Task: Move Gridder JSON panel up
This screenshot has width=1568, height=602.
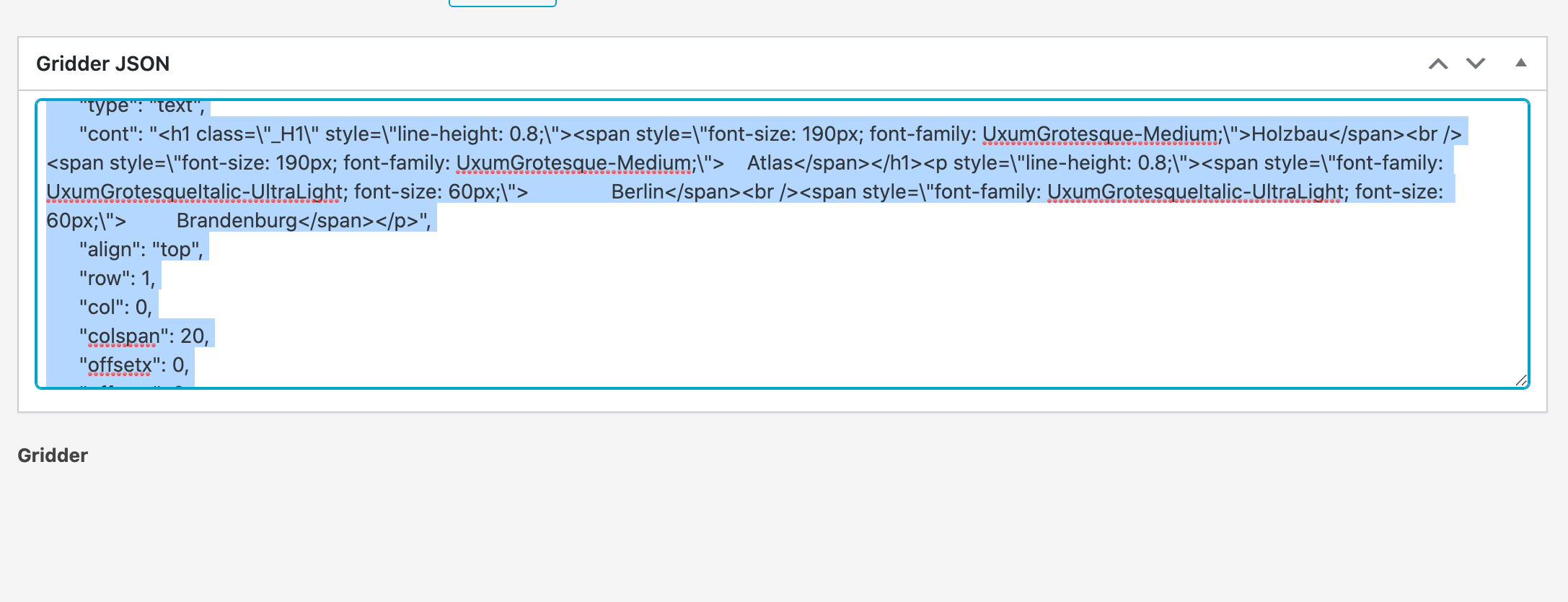Action: (1438, 64)
